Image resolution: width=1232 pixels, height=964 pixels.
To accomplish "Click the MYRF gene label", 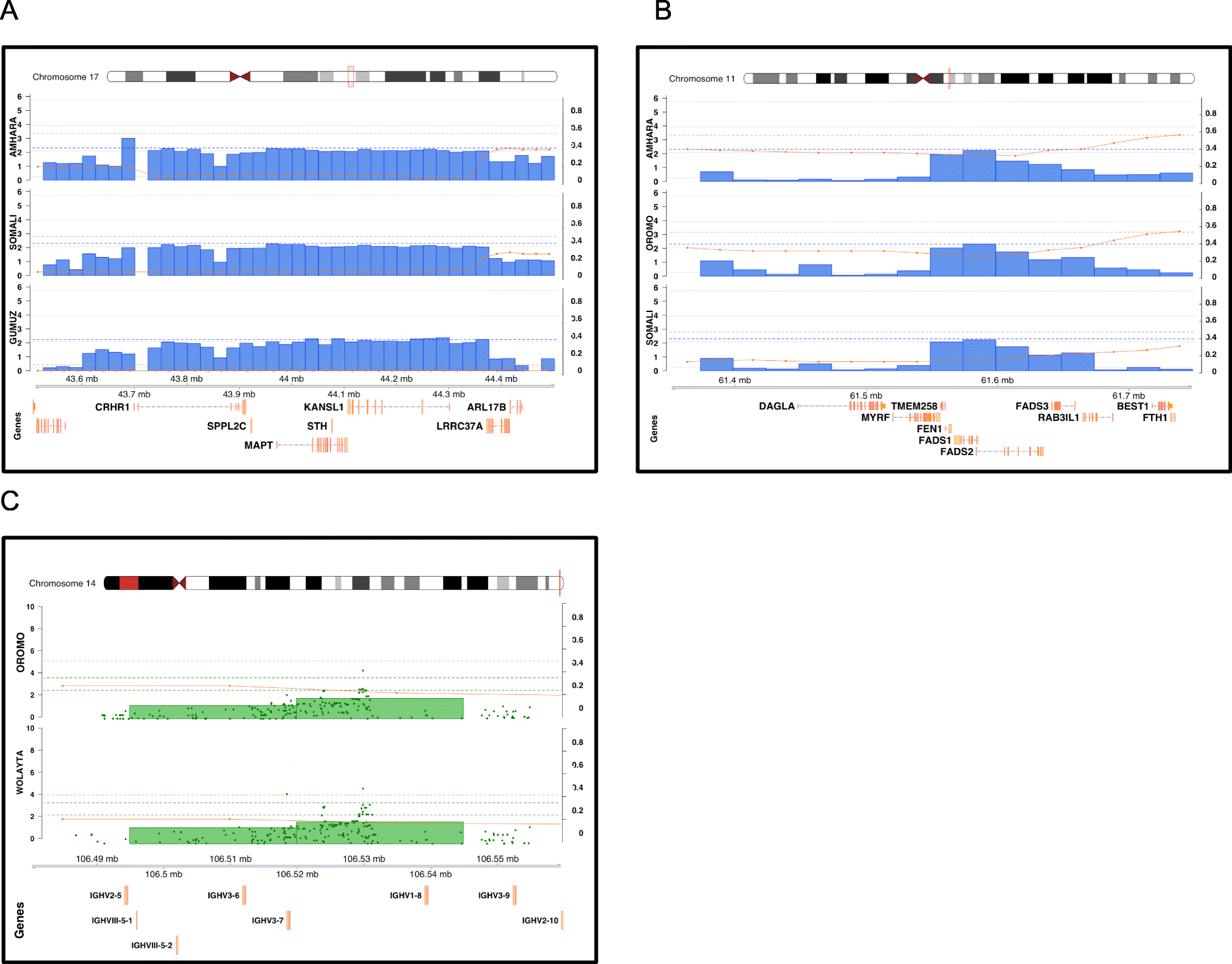I will (x=875, y=417).
